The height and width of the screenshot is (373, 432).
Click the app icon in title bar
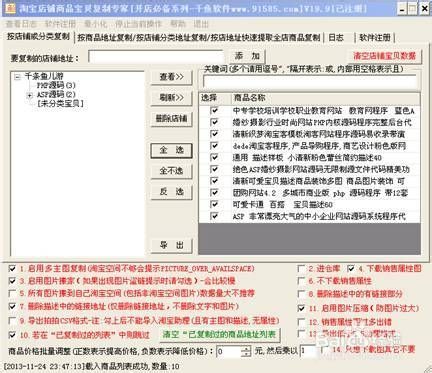(x=10, y=8)
